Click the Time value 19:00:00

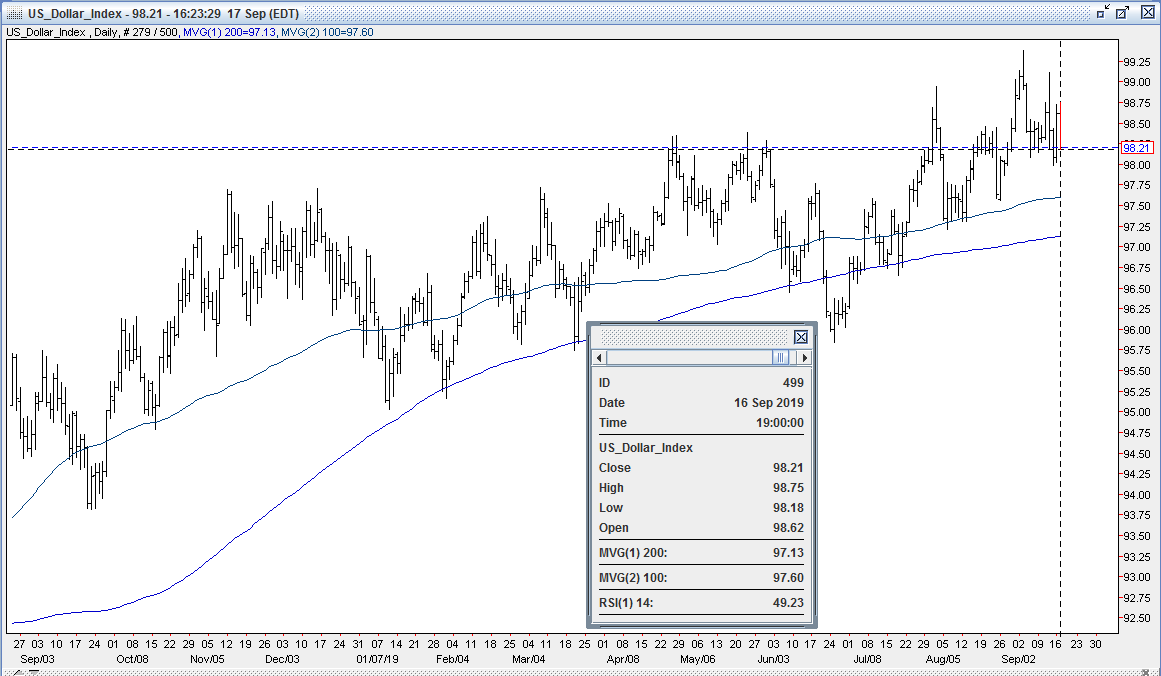tap(780, 423)
